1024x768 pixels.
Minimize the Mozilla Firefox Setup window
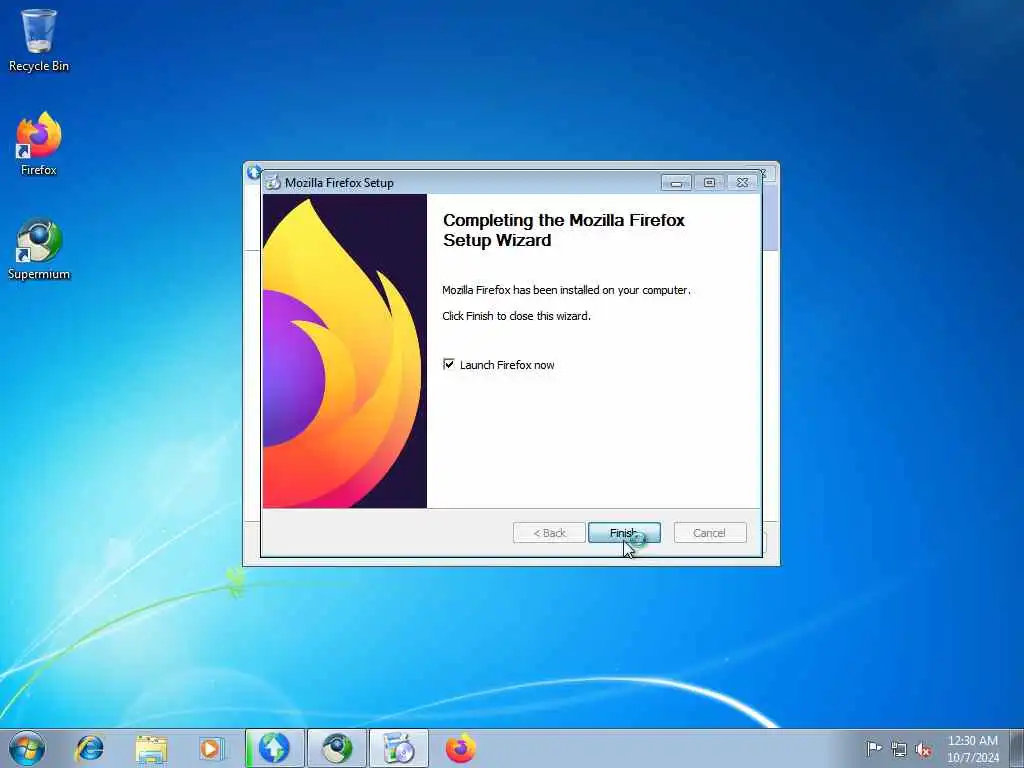click(x=676, y=183)
